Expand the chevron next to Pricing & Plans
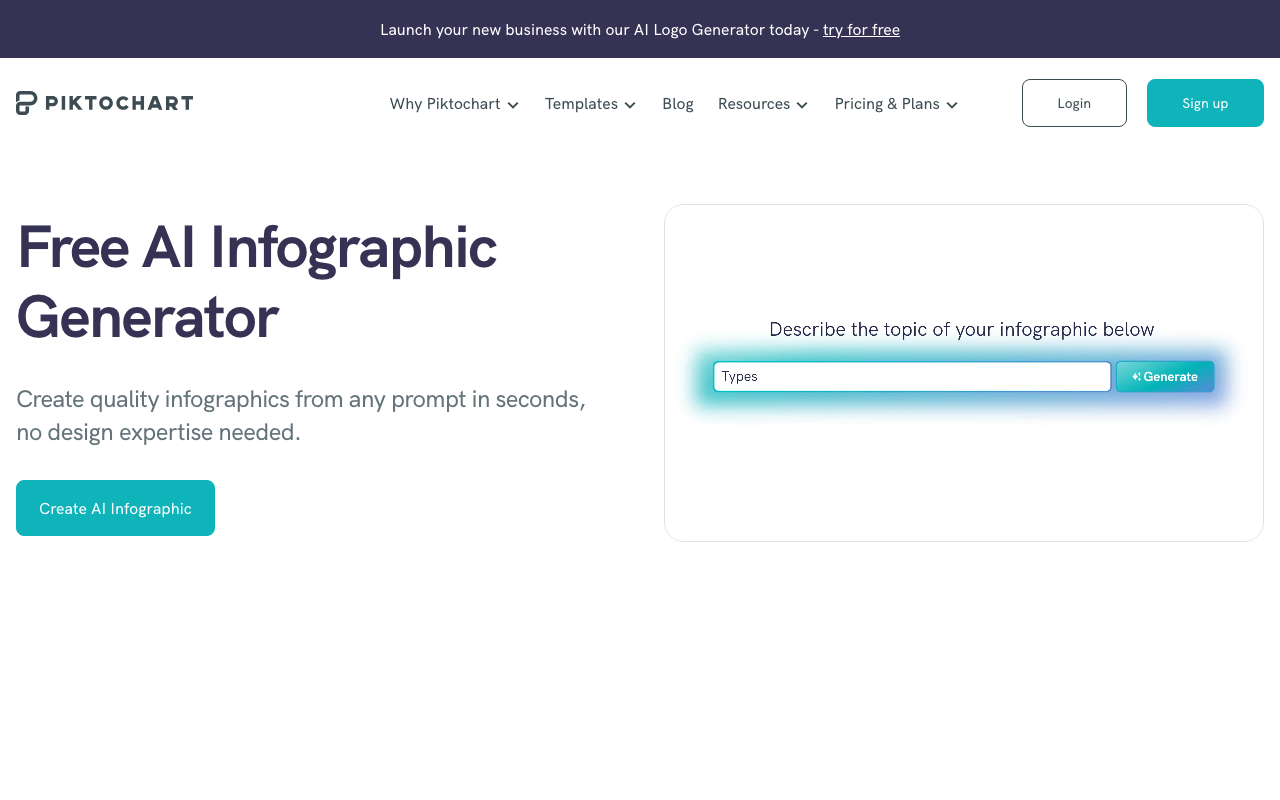Viewport: 1280px width, 800px height. tap(952, 105)
